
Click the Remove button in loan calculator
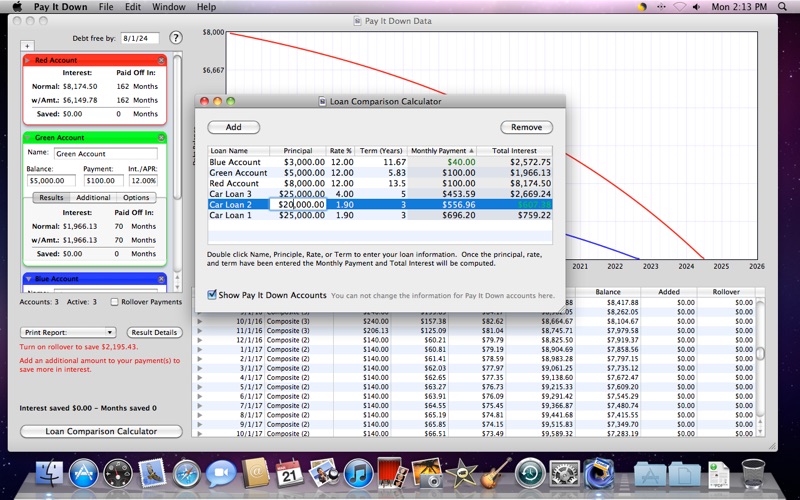(527, 127)
